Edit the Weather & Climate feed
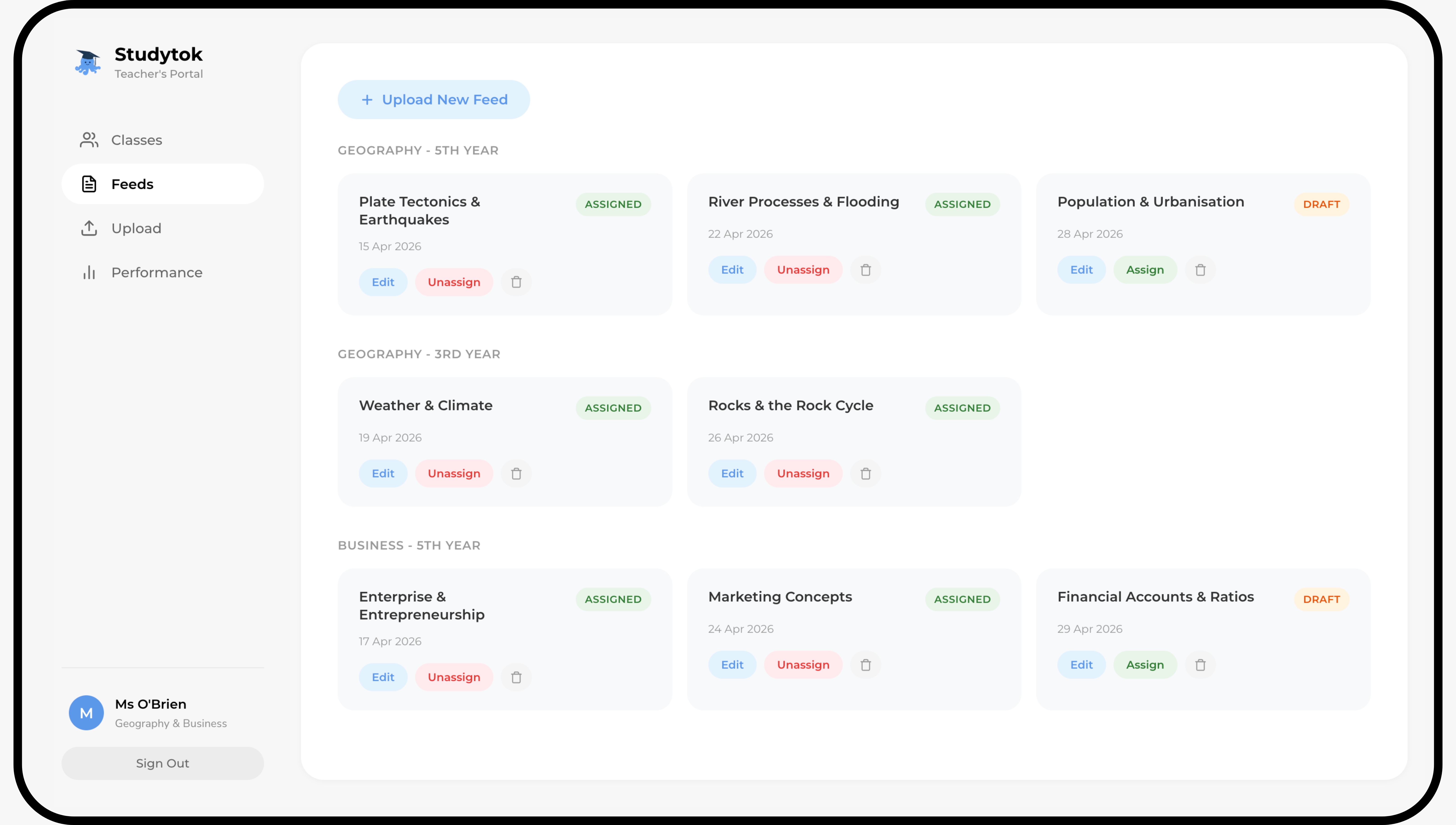 383,473
